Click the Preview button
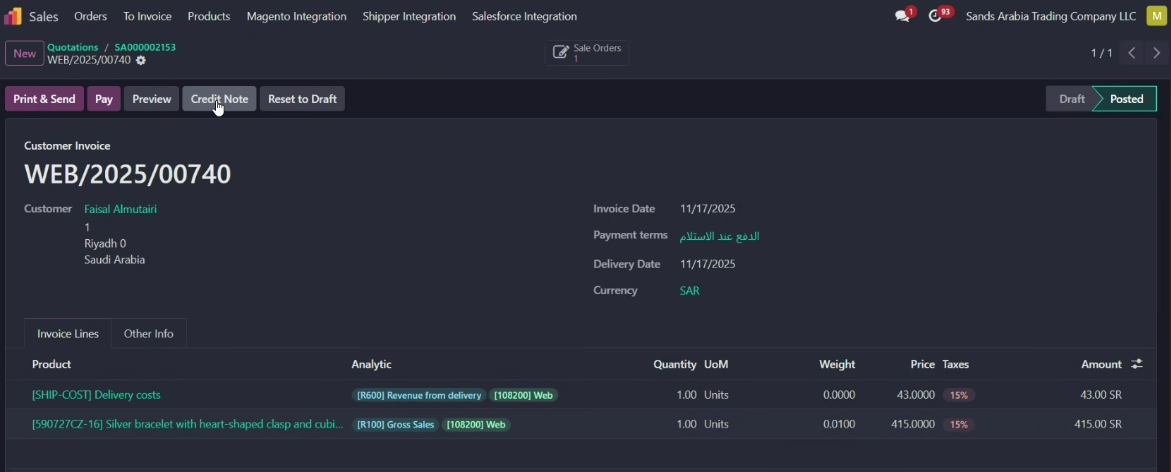The width and height of the screenshot is (1171, 472). coord(152,99)
